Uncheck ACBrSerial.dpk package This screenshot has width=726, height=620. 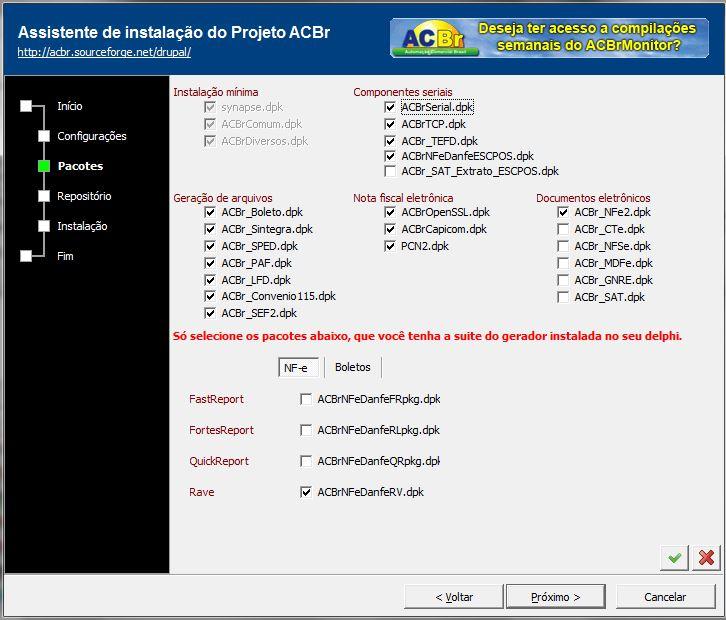390,107
